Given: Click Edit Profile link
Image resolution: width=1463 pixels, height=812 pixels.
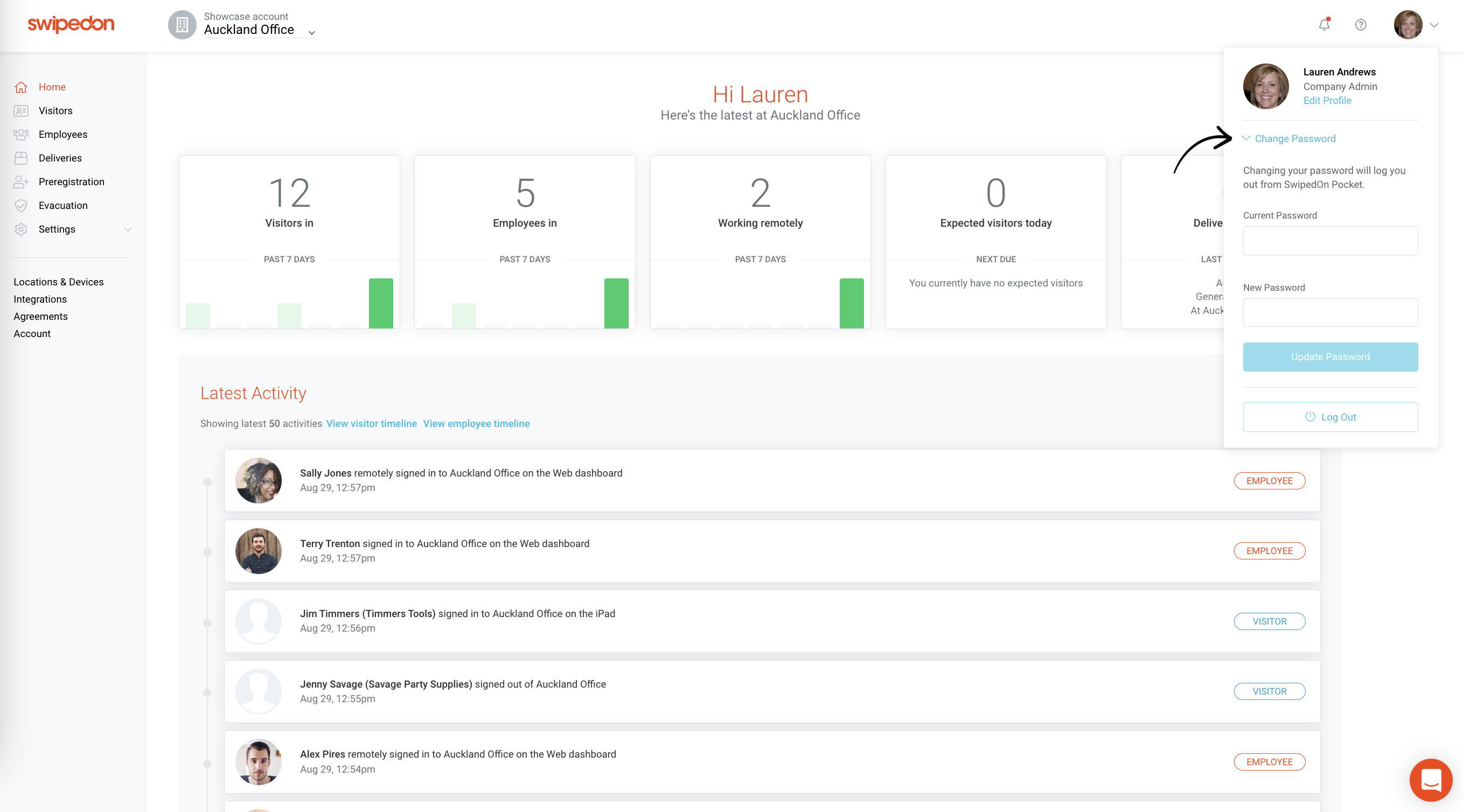Looking at the screenshot, I should (1327, 101).
